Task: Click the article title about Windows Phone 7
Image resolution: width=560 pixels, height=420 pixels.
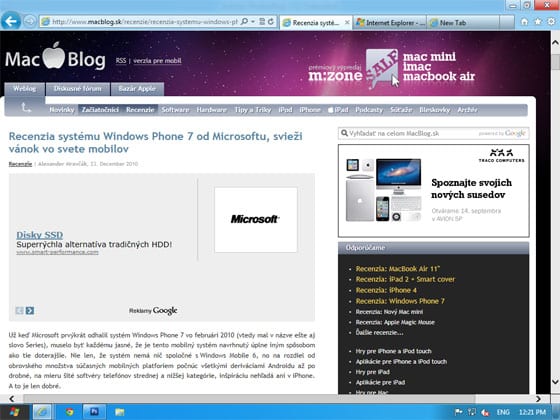Action: (156, 142)
